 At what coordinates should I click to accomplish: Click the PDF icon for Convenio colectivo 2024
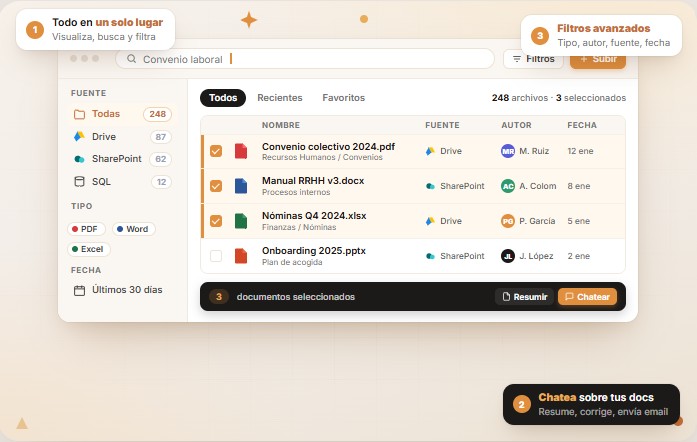coord(241,151)
